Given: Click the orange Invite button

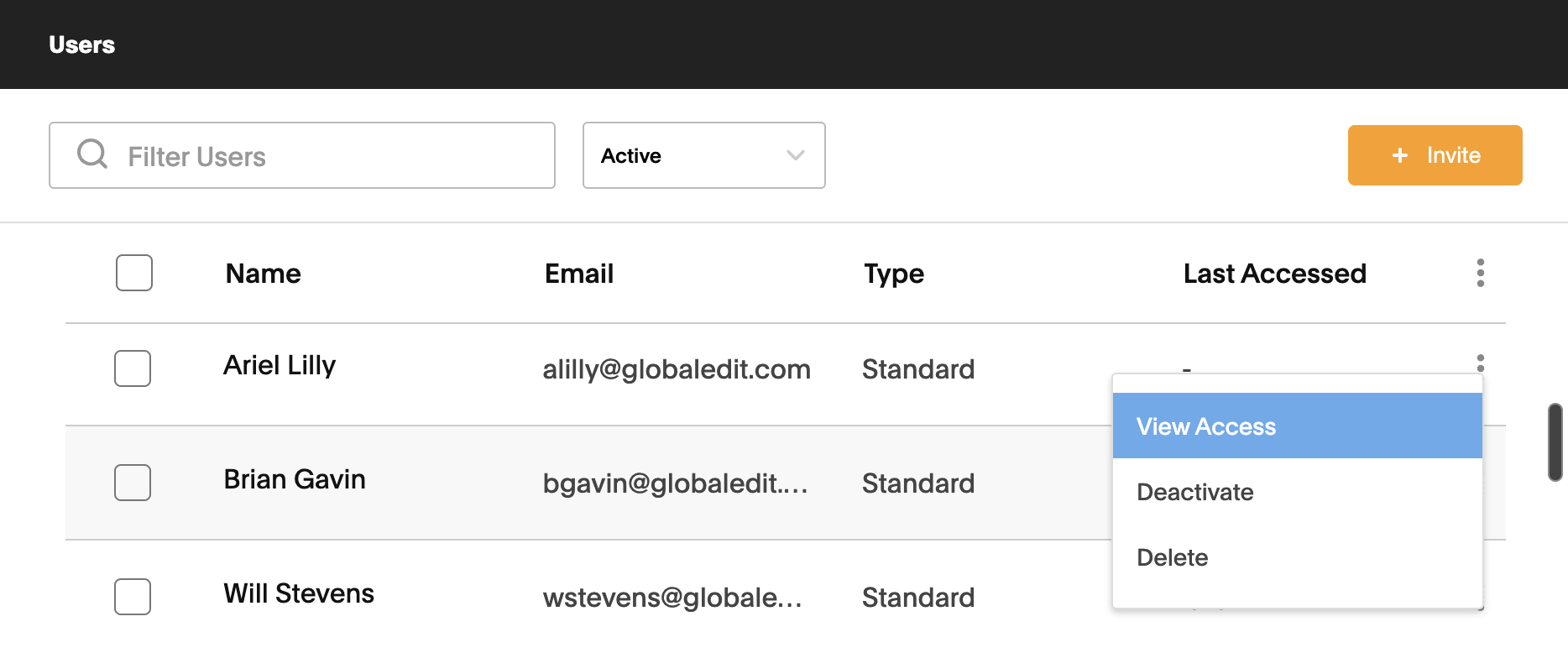Looking at the screenshot, I should pos(1435,155).
